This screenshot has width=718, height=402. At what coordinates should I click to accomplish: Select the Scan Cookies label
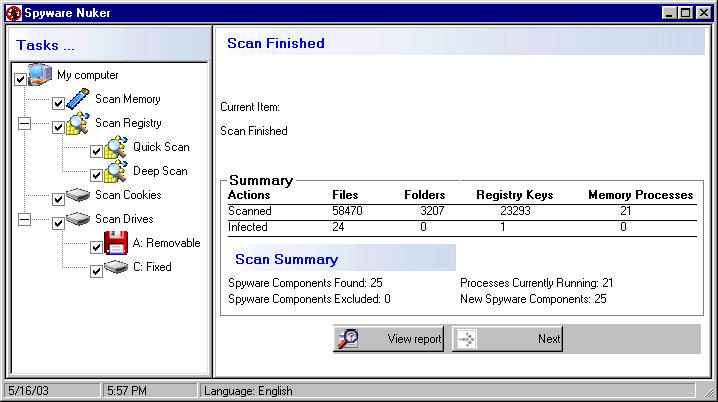click(x=128, y=195)
